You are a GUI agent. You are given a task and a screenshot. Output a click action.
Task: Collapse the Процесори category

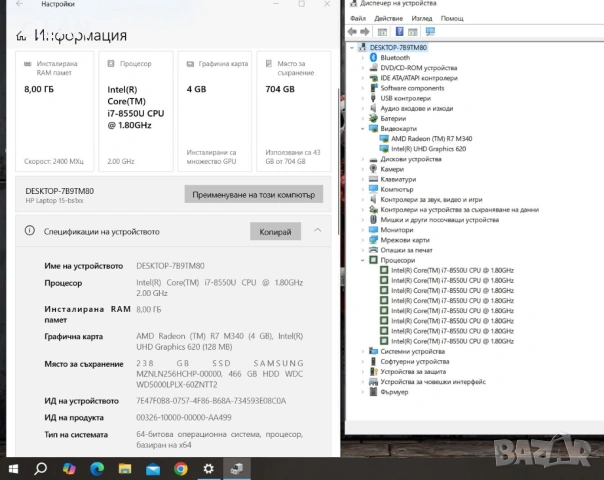click(362, 260)
